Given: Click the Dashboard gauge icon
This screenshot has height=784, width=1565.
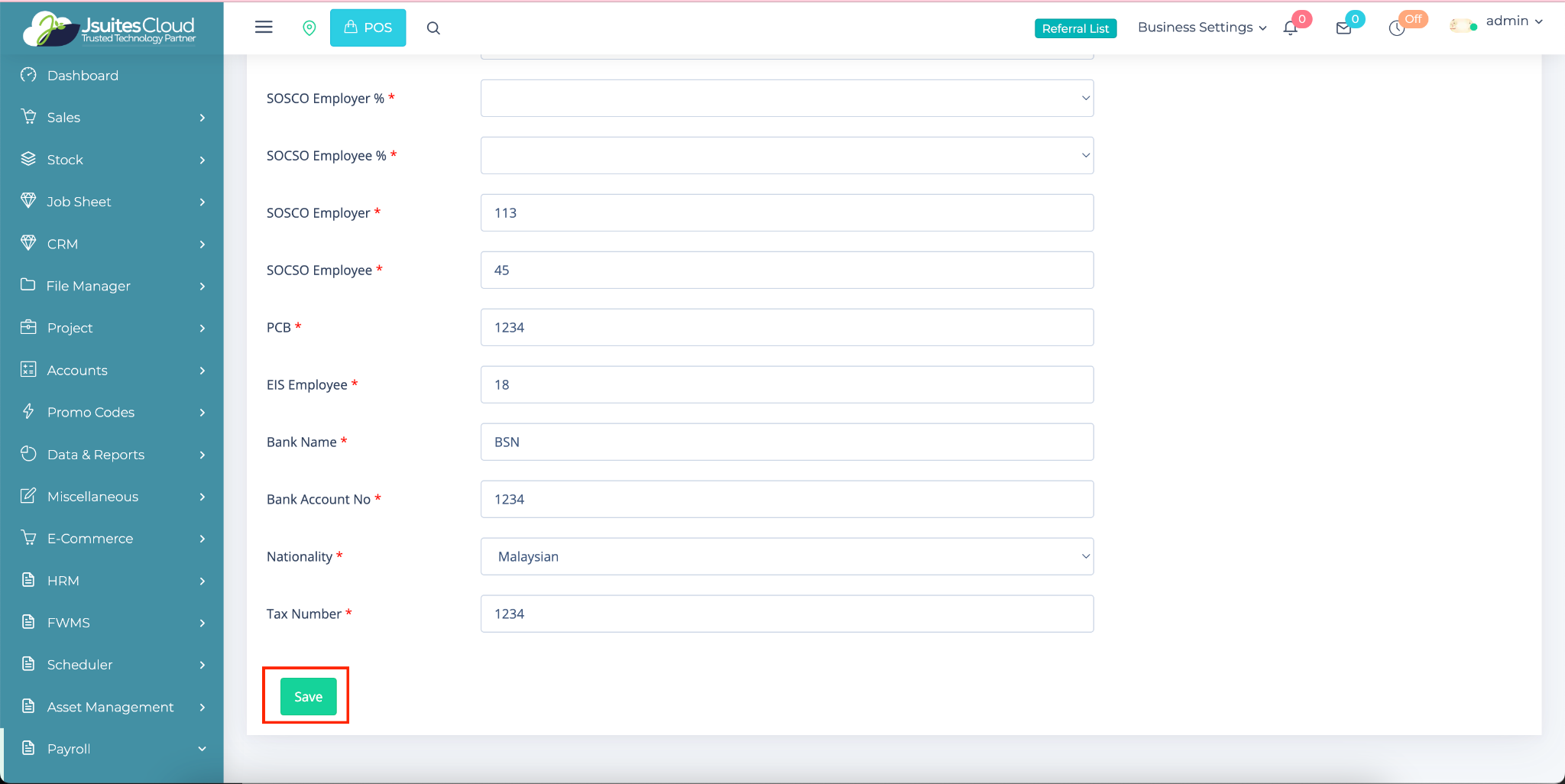Looking at the screenshot, I should click(x=28, y=75).
